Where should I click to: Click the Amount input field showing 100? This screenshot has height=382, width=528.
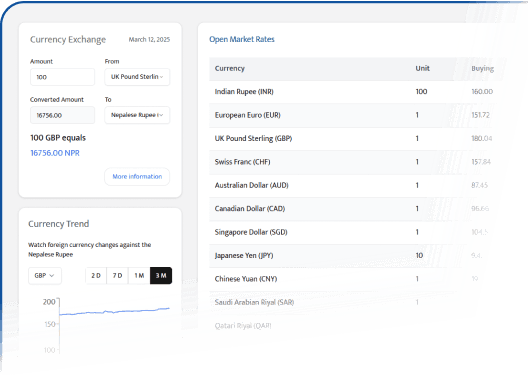(x=62, y=77)
